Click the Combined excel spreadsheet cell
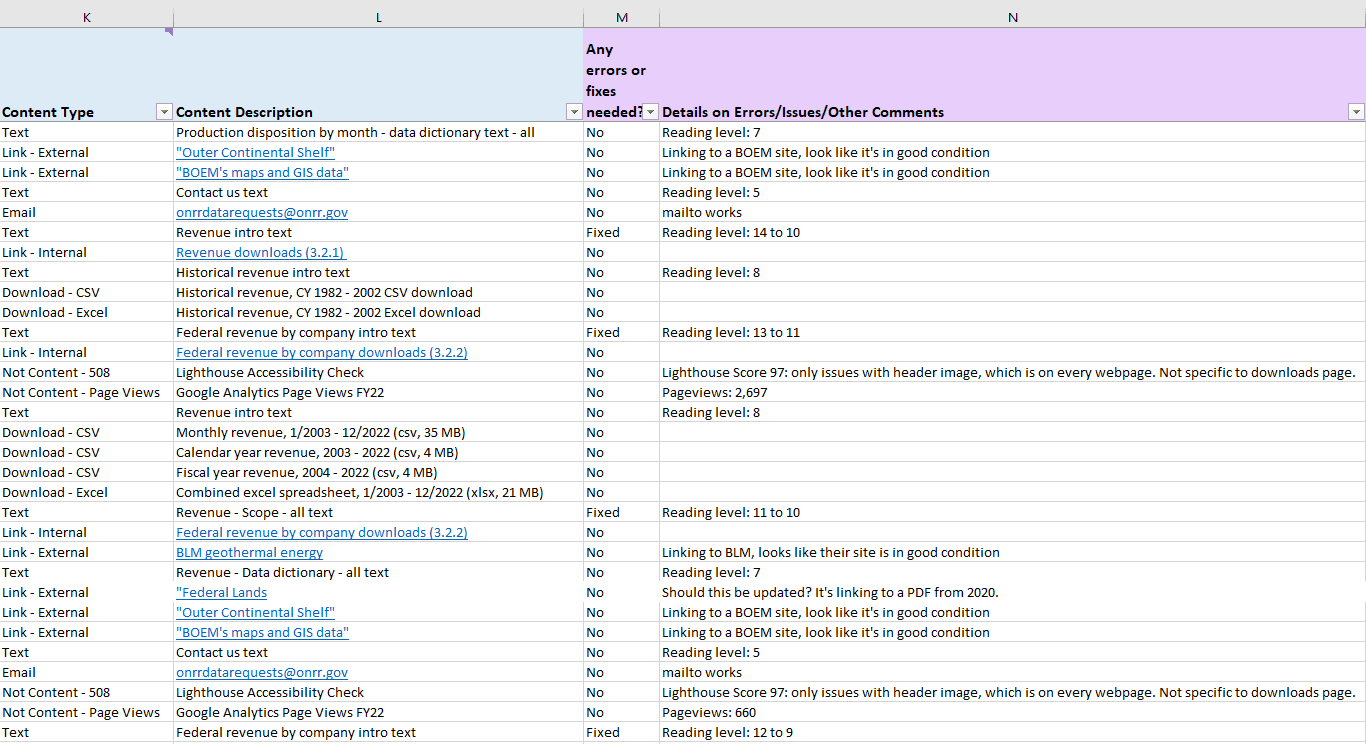This screenshot has width=1366, height=744. point(359,493)
